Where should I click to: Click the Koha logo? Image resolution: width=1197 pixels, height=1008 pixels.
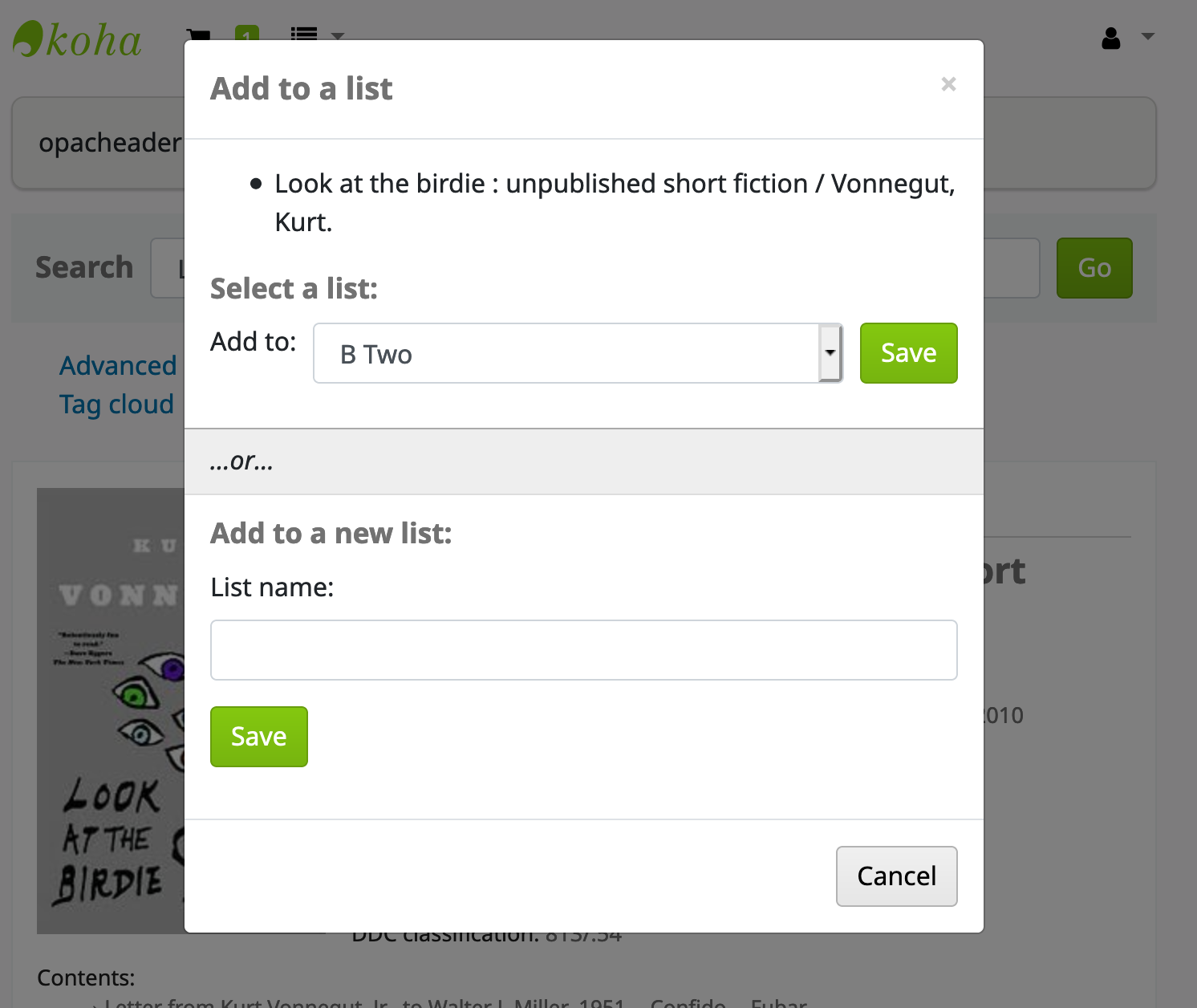click(78, 39)
